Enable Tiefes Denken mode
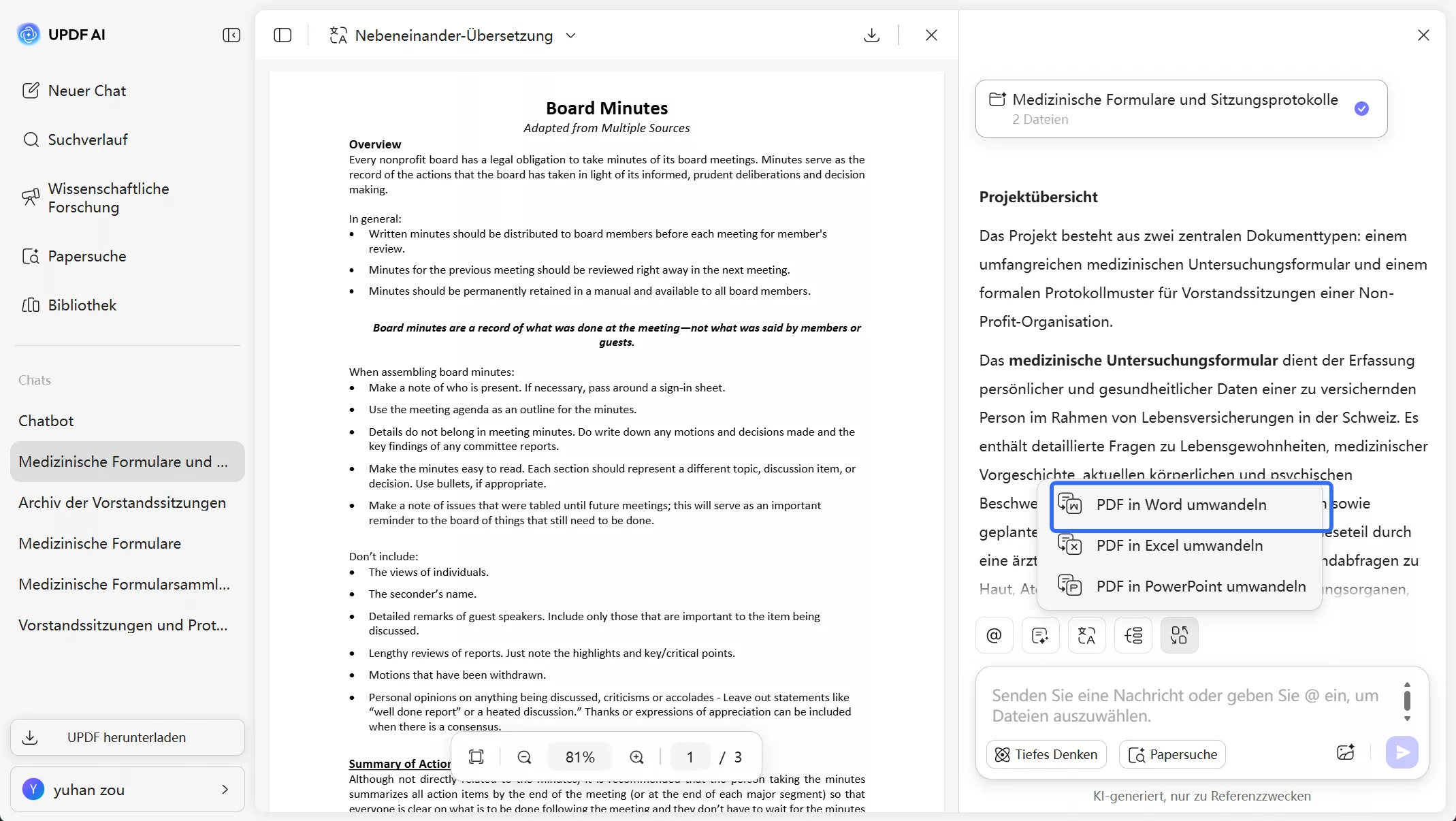Screen dimensions: 1456x821 click(1046, 754)
